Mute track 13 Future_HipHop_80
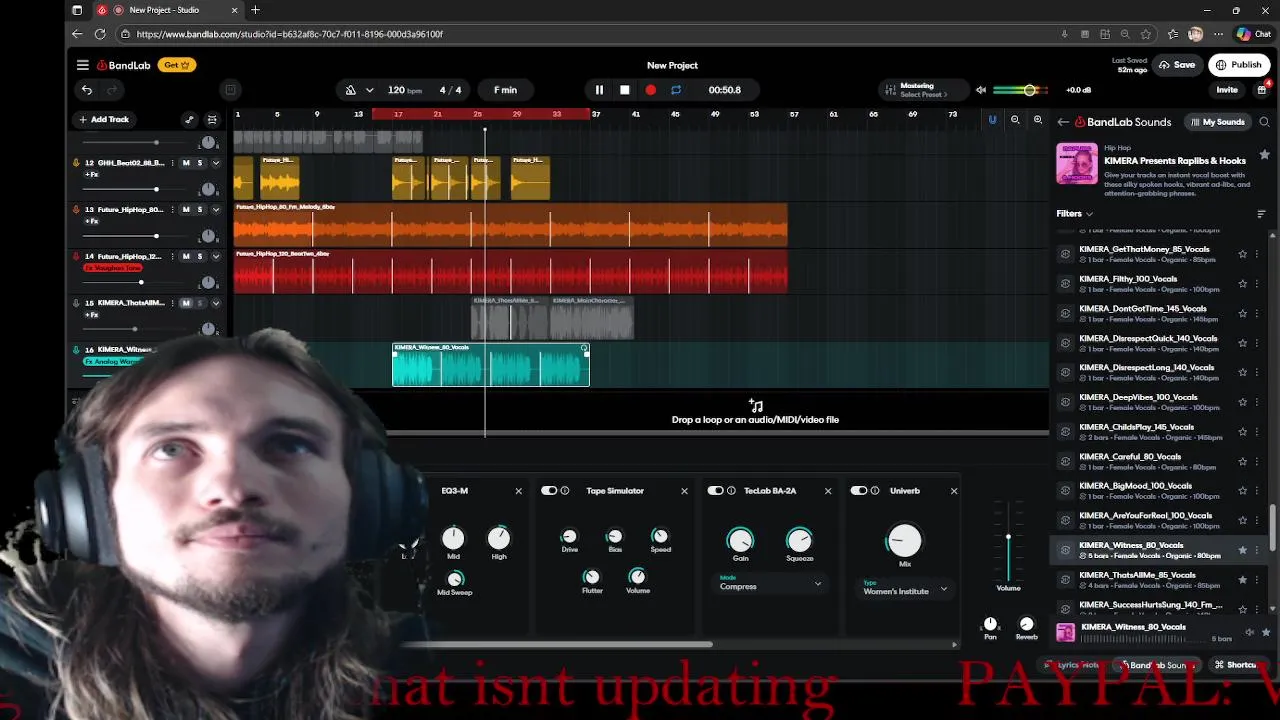1280x720 pixels. [x=186, y=210]
